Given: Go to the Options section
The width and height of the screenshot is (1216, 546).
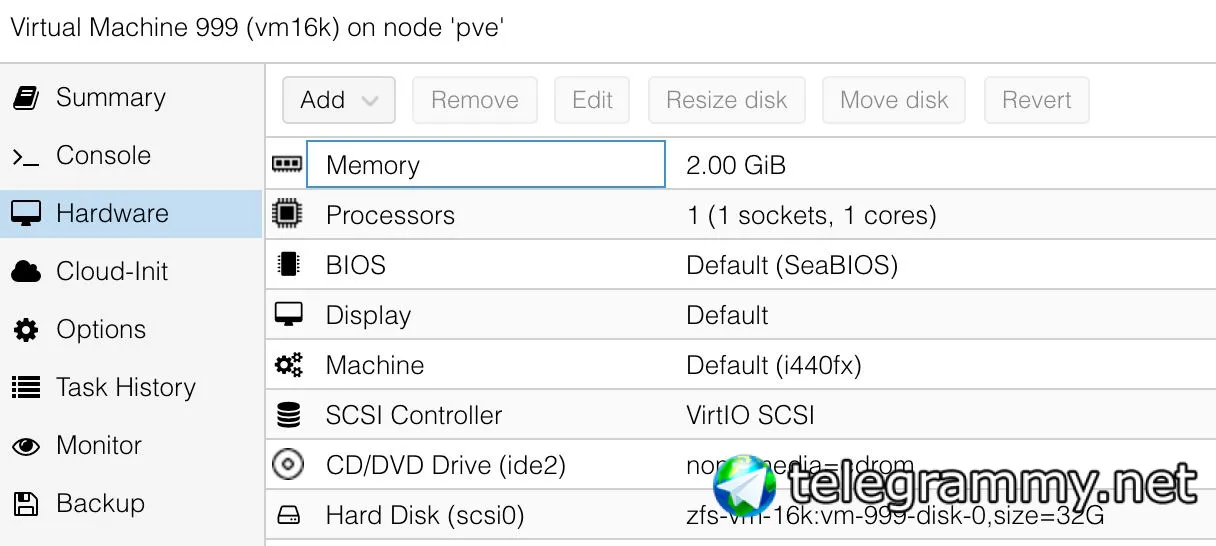Looking at the screenshot, I should (x=100, y=330).
